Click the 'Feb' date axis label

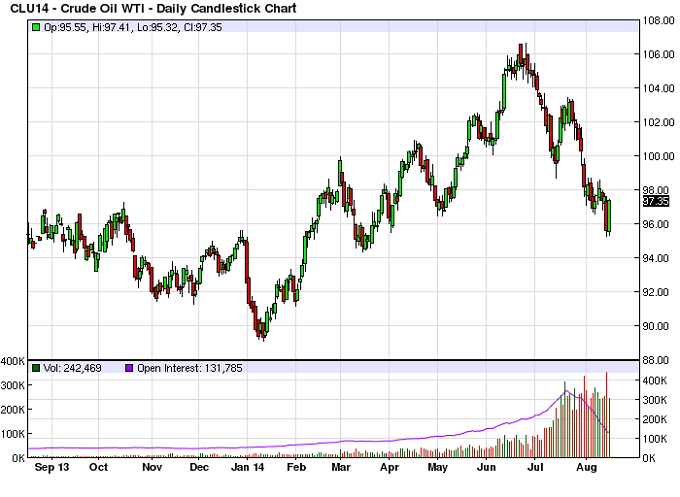(296, 467)
